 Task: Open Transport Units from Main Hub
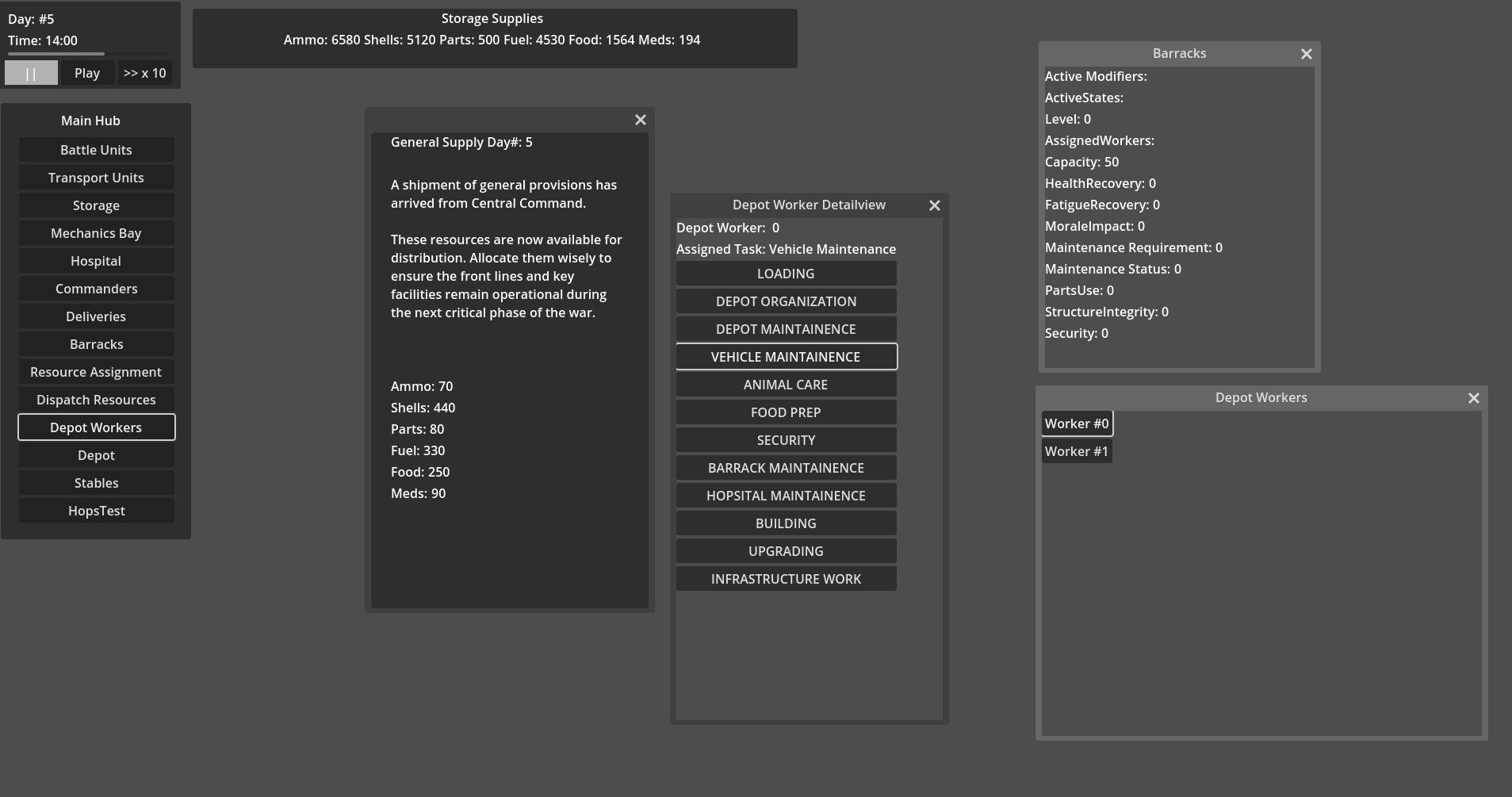coord(96,178)
